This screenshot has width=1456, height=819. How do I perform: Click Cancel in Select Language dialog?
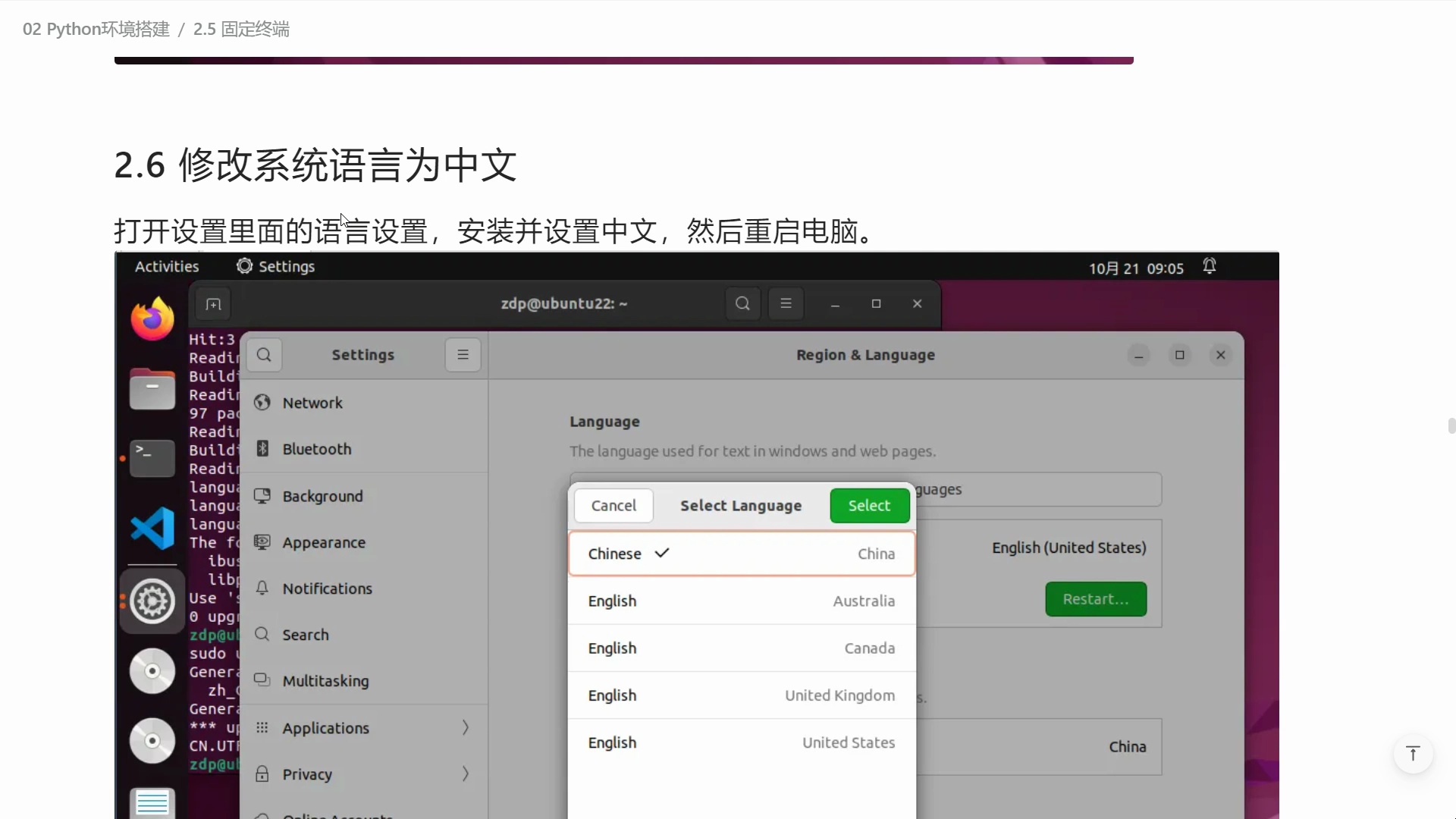tap(613, 506)
